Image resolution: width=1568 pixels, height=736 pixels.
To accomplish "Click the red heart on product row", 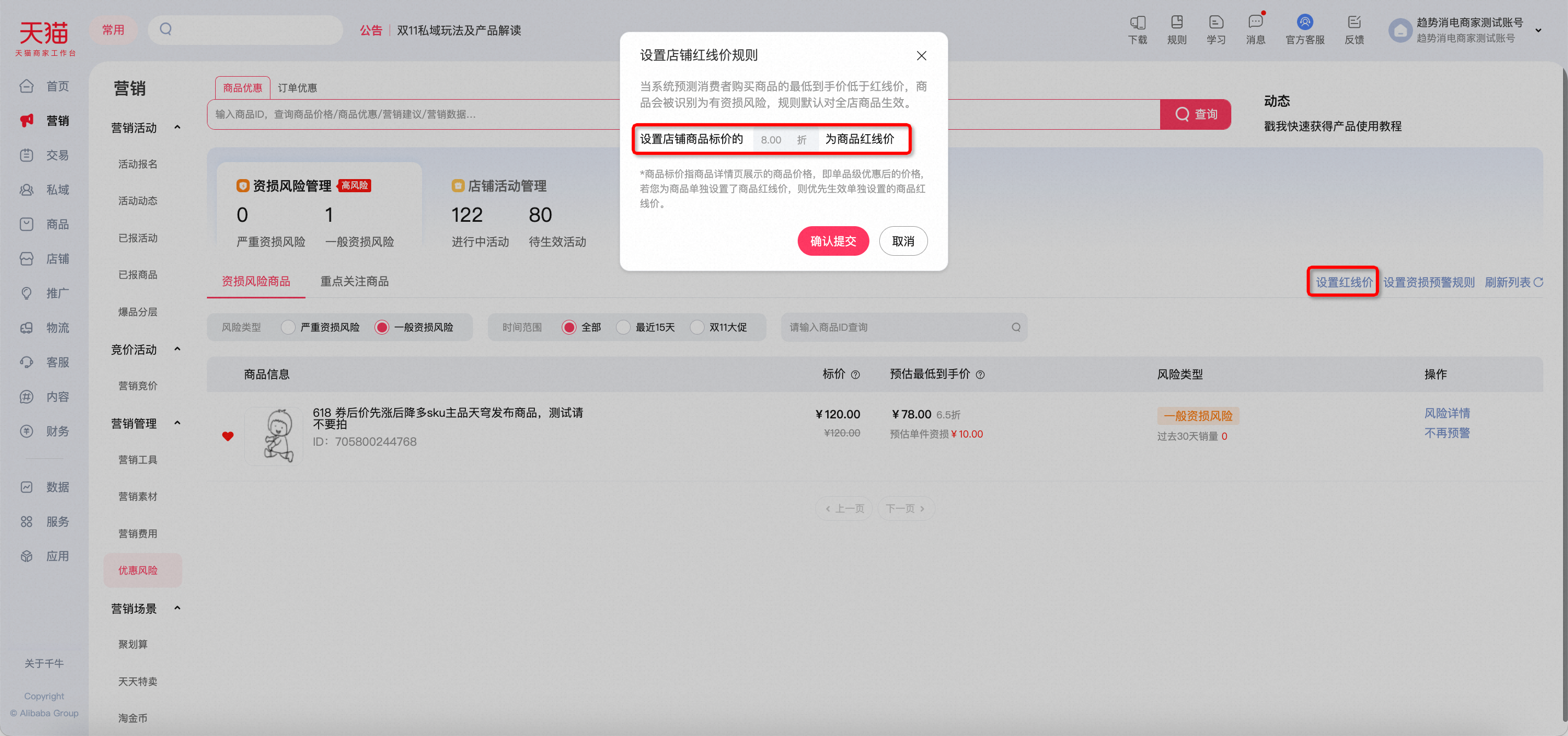I will pos(228,436).
